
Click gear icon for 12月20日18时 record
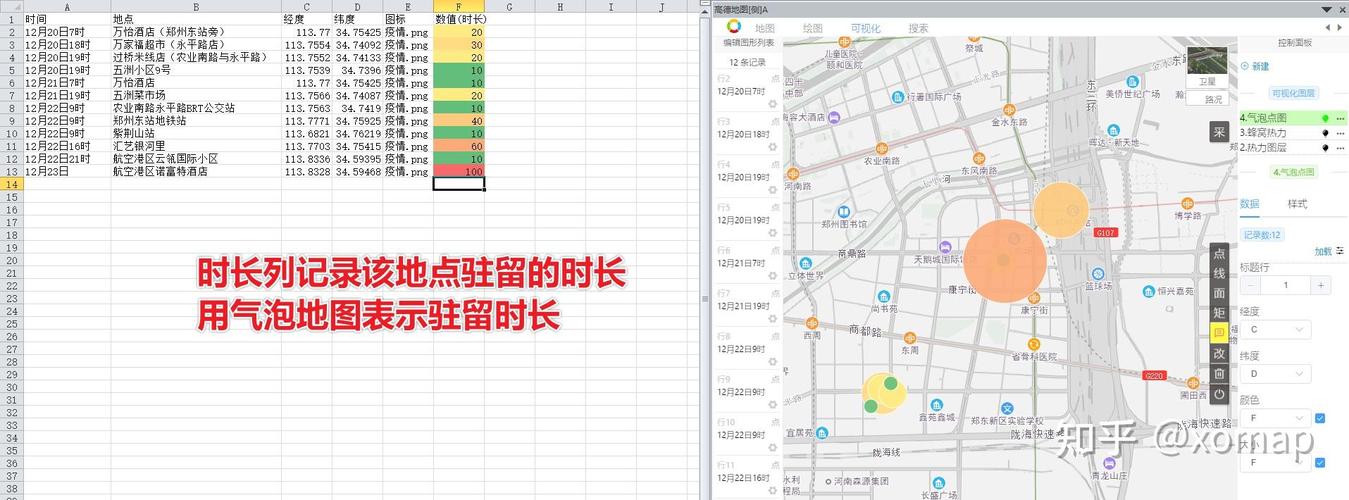773,147
